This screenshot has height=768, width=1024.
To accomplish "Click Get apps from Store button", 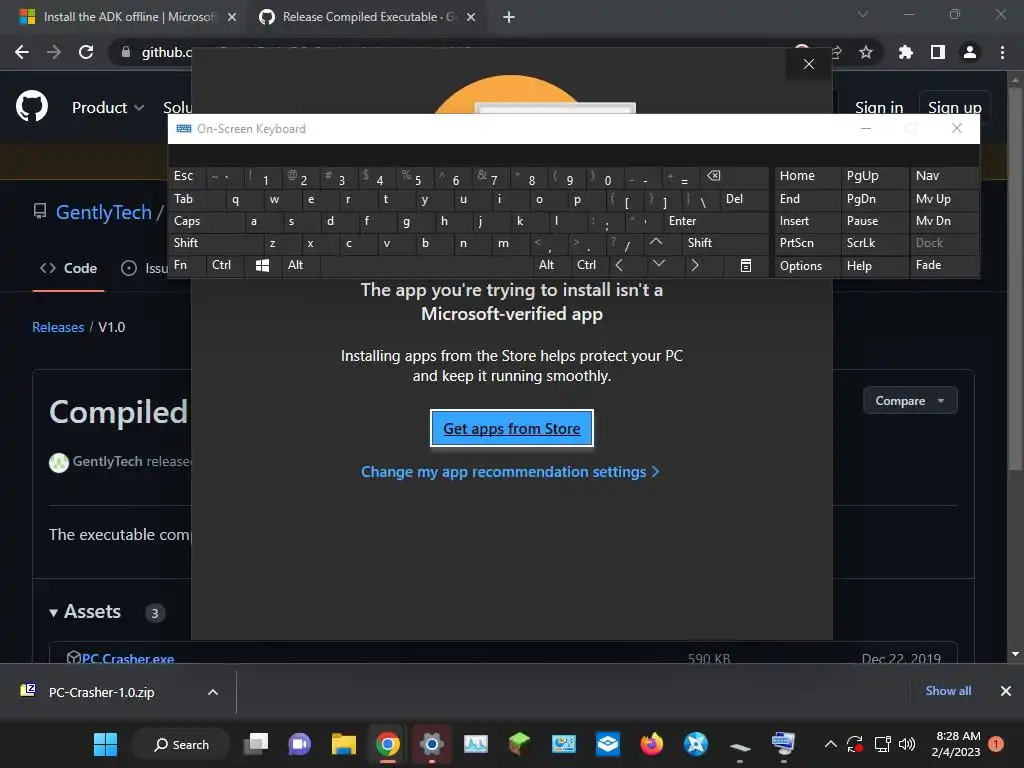I will 511,428.
